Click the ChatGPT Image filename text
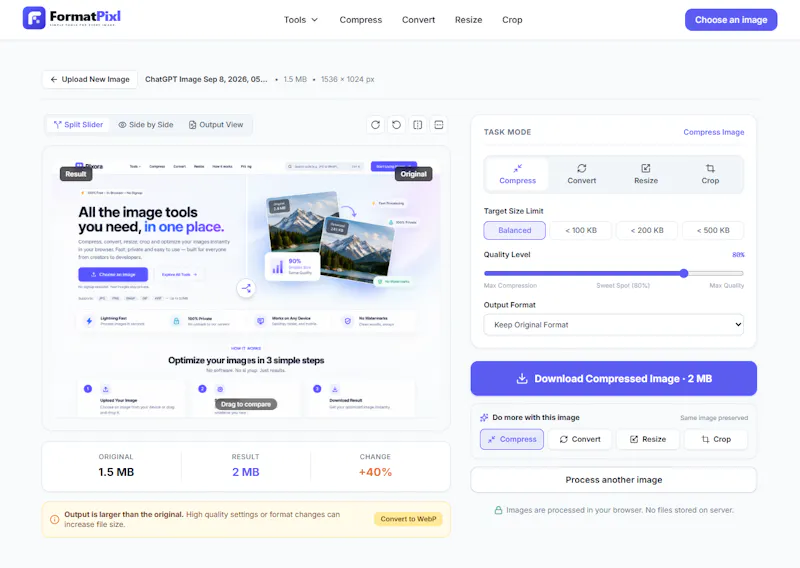Viewport: 800px width, 568px height. pyautogui.click(x=206, y=80)
